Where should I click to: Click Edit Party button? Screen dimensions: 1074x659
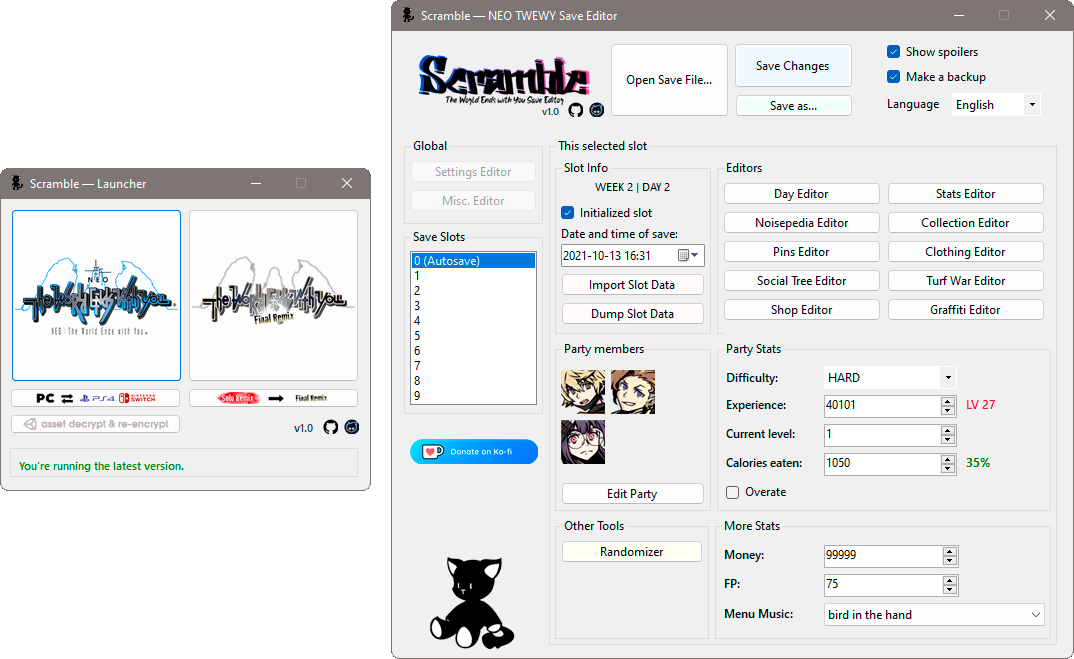(x=632, y=494)
